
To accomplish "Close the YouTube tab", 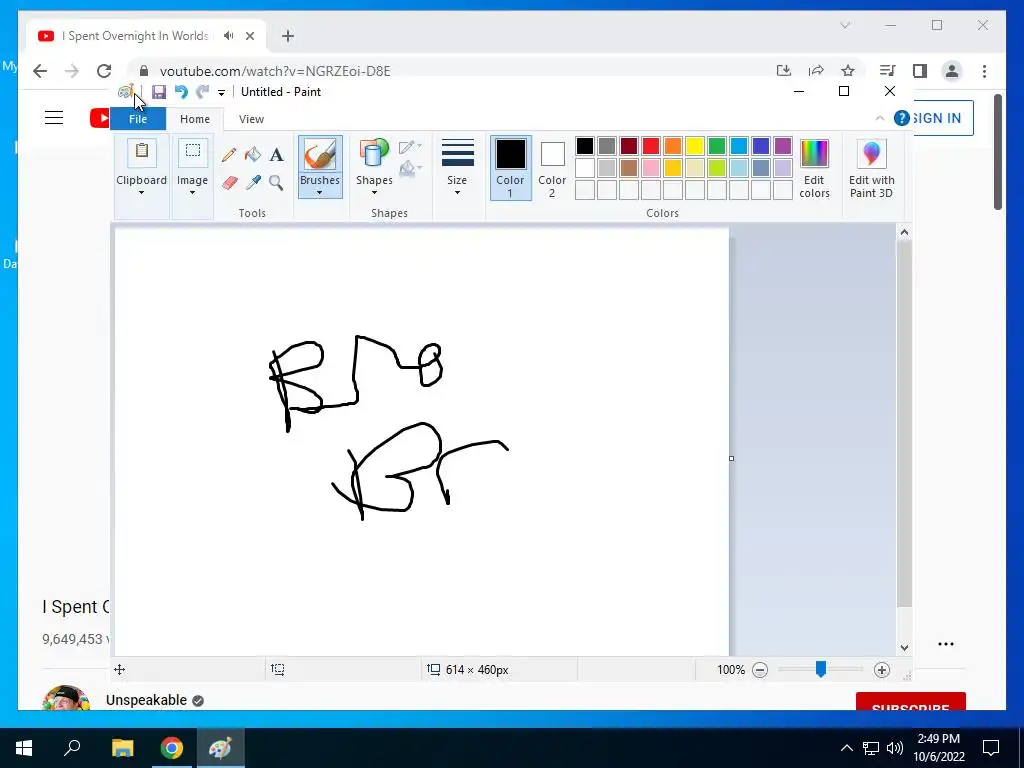I will (x=249, y=36).
